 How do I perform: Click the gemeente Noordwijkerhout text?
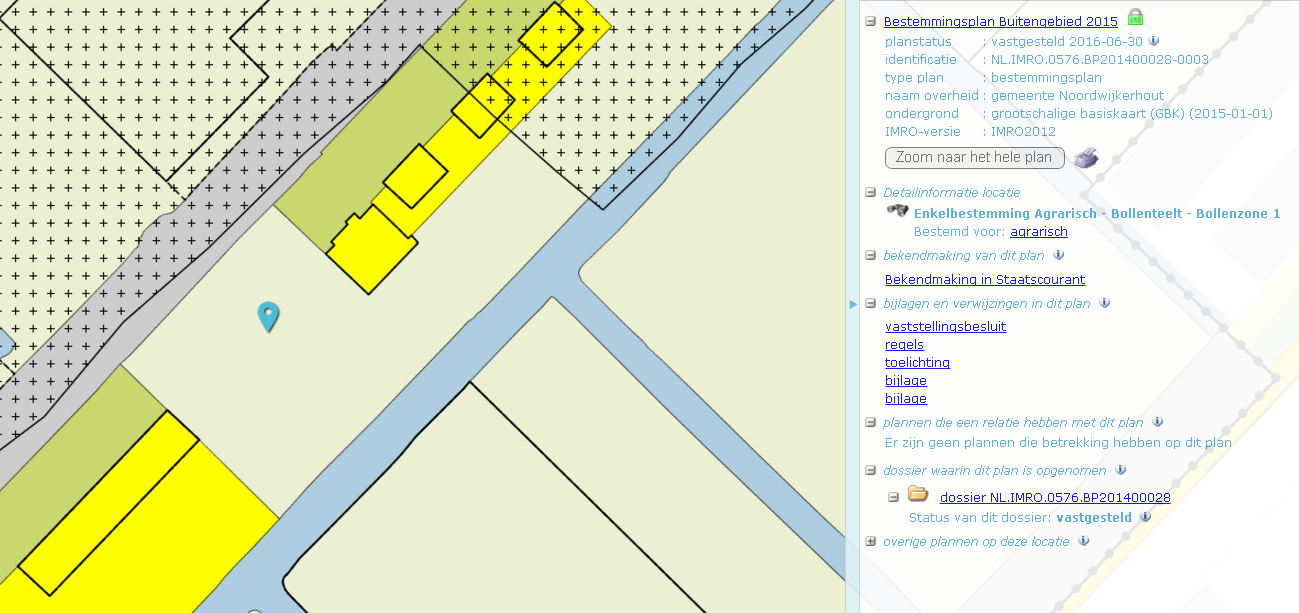pyautogui.click(x=1078, y=95)
